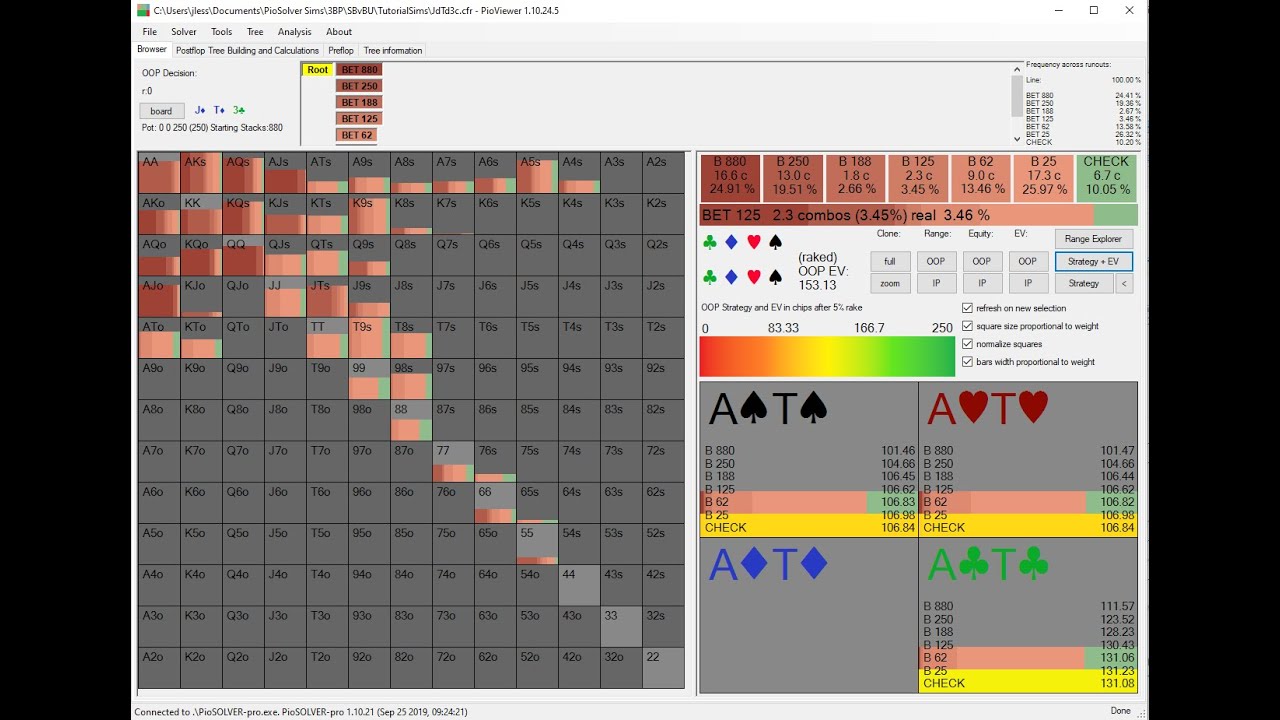The height and width of the screenshot is (720, 1280).
Task: Click the club suit in the upper suit row
Action: tap(710, 242)
